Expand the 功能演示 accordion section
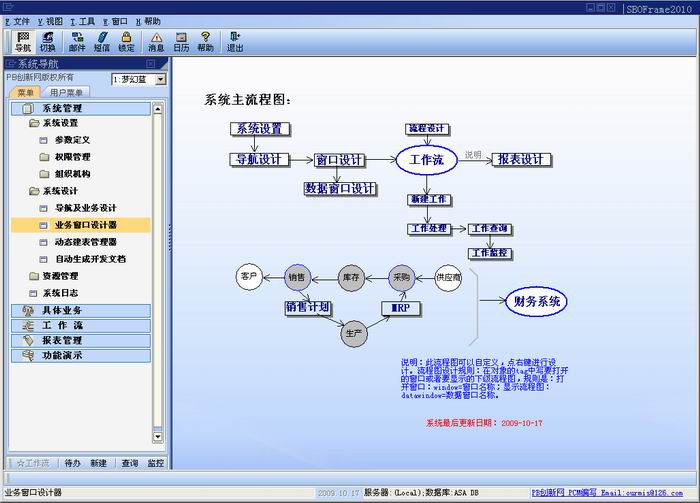This screenshot has height=503, width=700. (x=81, y=356)
